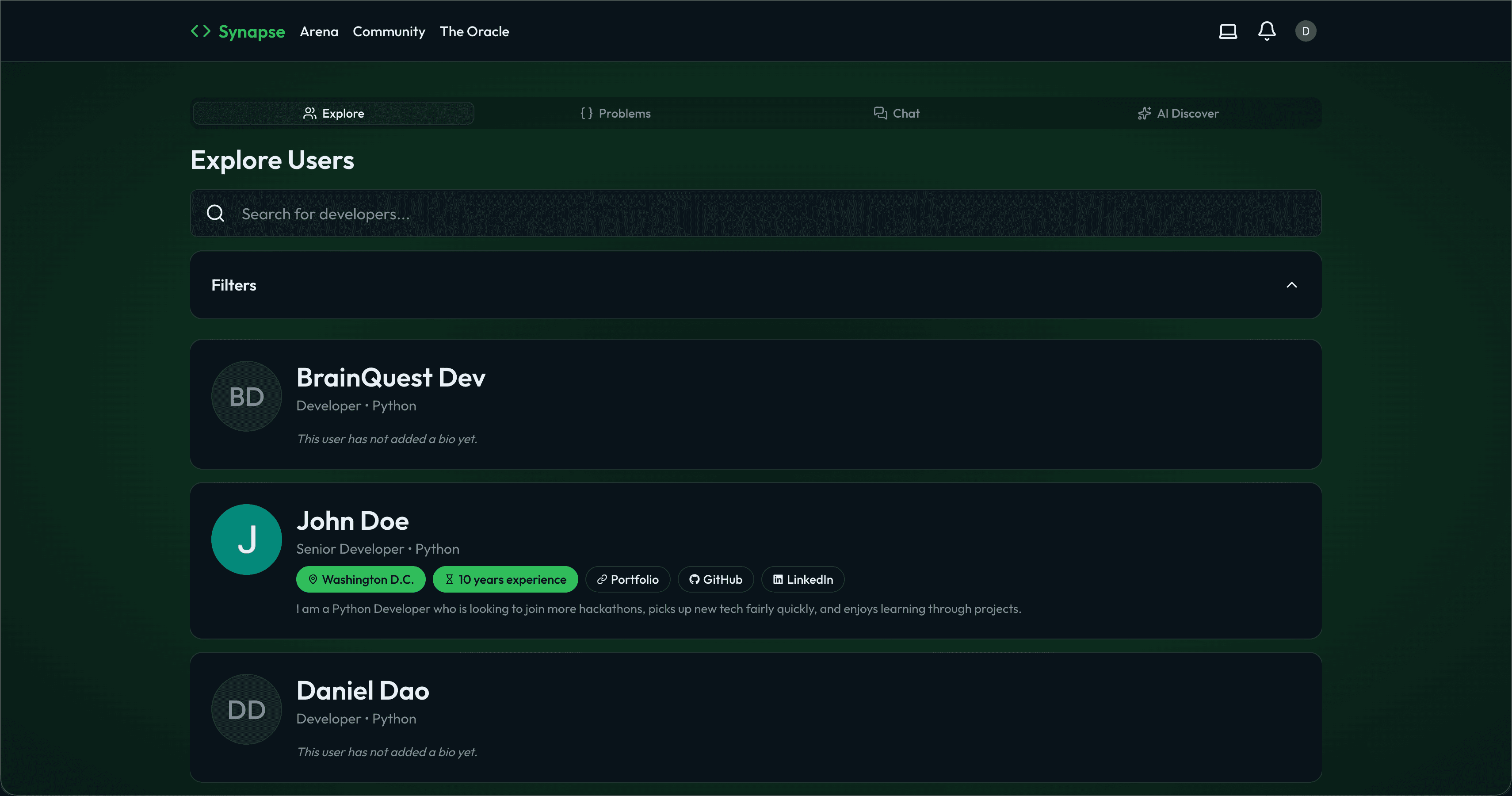Image resolution: width=1512 pixels, height=796 pixels.
Task: Open the notifications bell
Action: [1267, 31]
